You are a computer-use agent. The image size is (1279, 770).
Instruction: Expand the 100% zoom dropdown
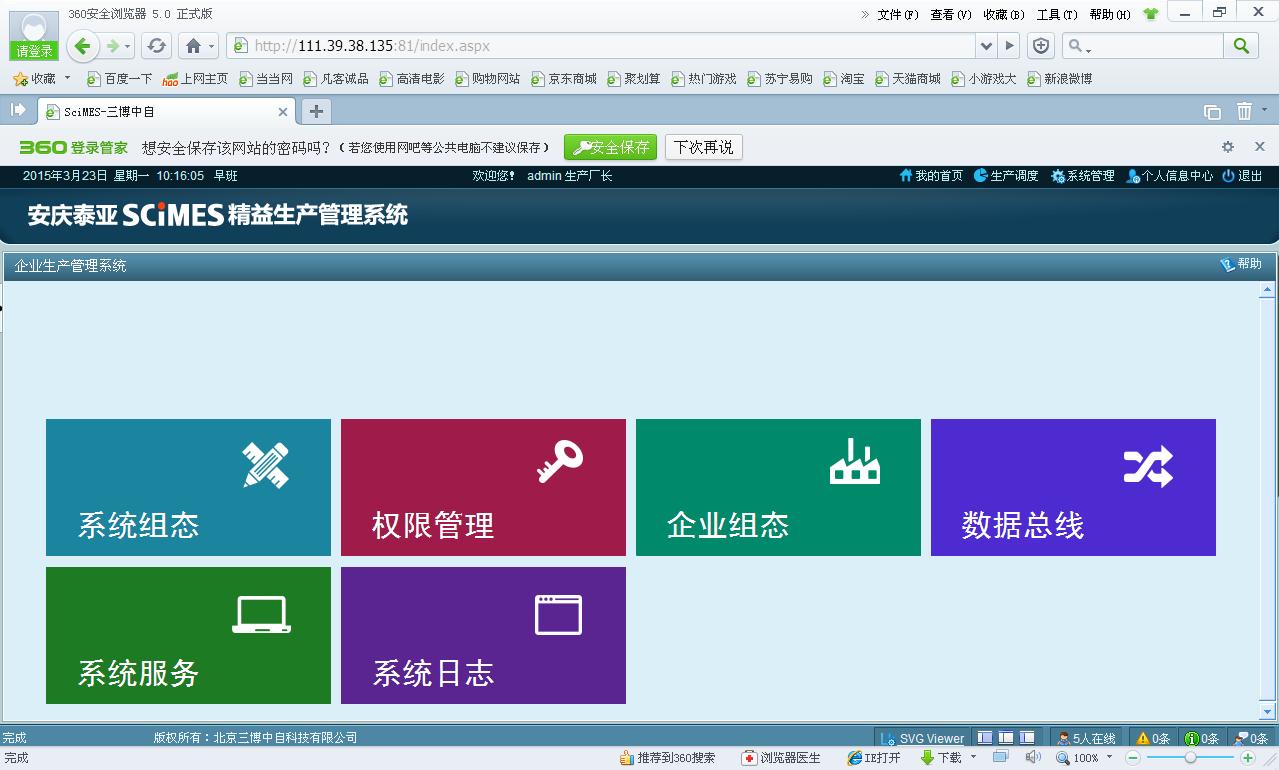point(1109,758)
